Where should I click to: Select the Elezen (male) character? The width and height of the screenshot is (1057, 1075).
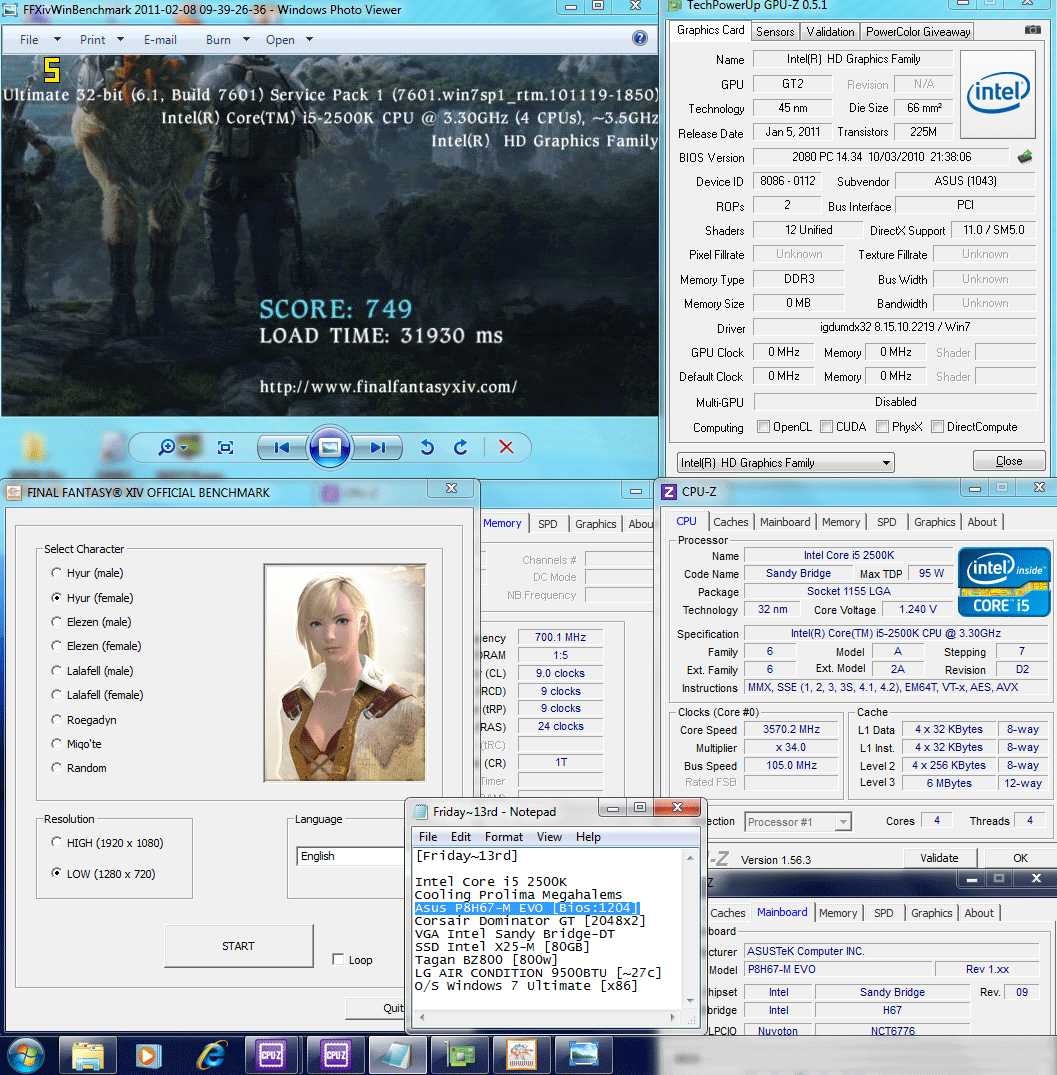pyautogui.click(x=56, y=622)
